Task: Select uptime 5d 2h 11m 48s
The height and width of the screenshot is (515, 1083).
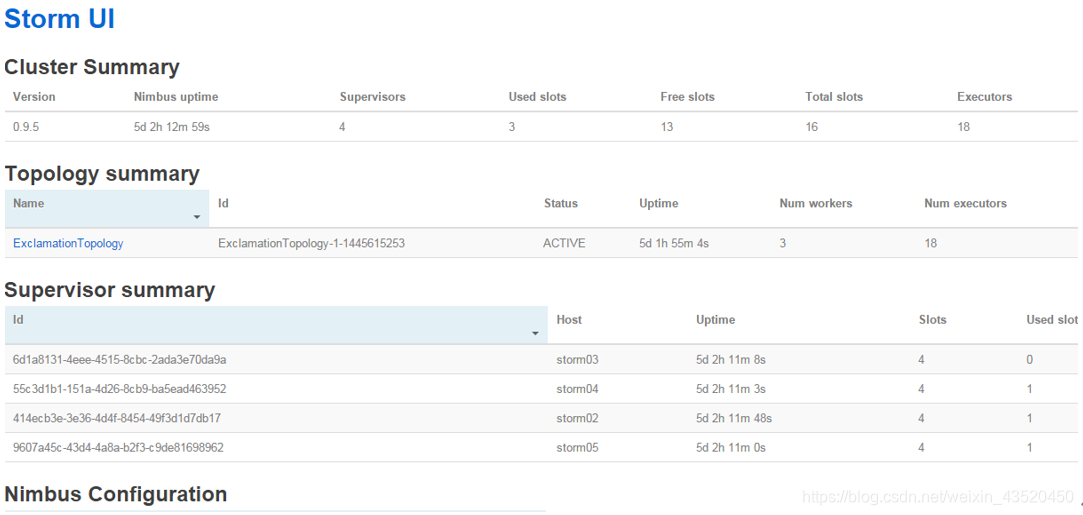Action: [734, 418]
